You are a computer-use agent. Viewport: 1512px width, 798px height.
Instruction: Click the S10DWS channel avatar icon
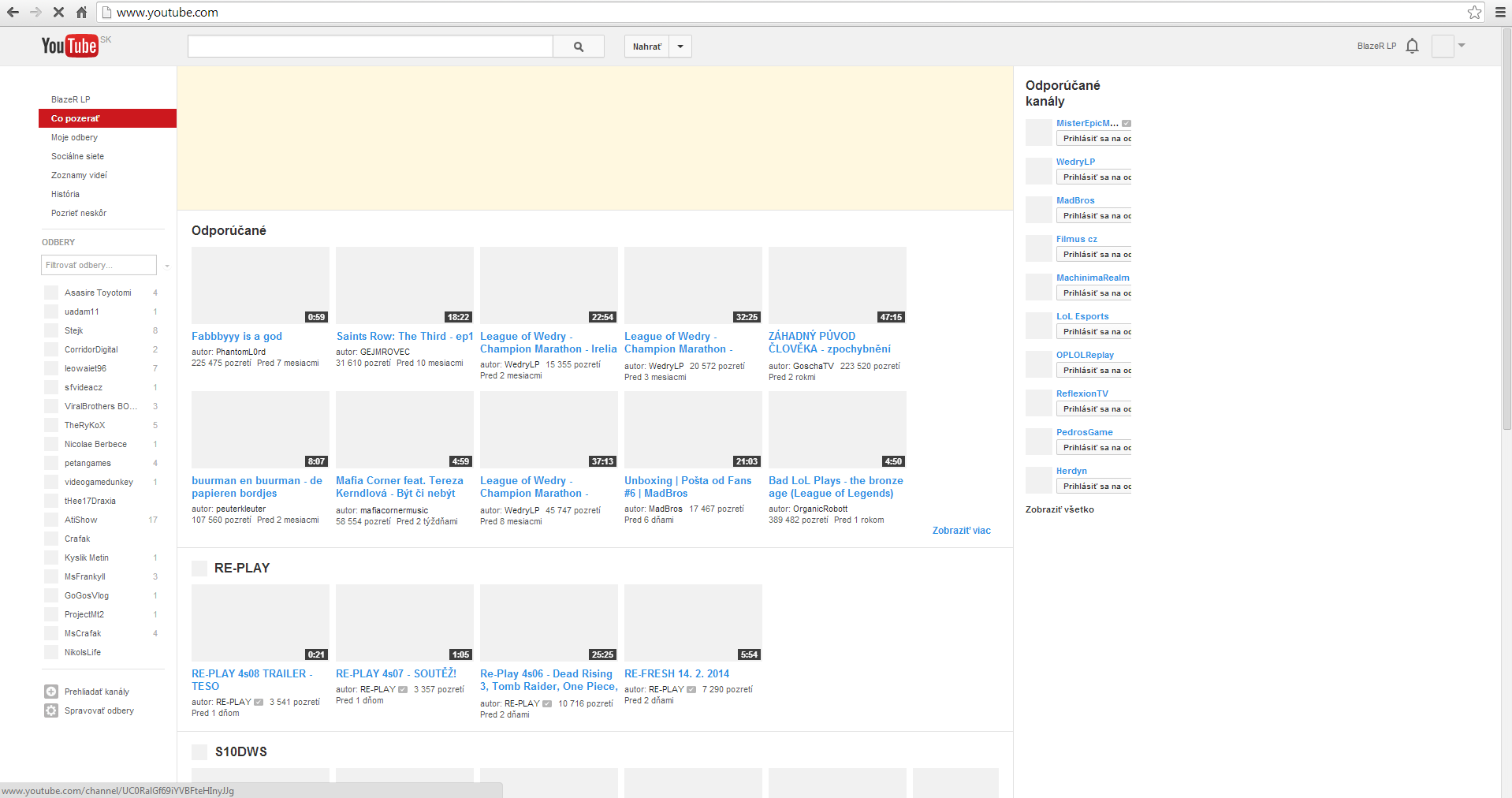199,751
